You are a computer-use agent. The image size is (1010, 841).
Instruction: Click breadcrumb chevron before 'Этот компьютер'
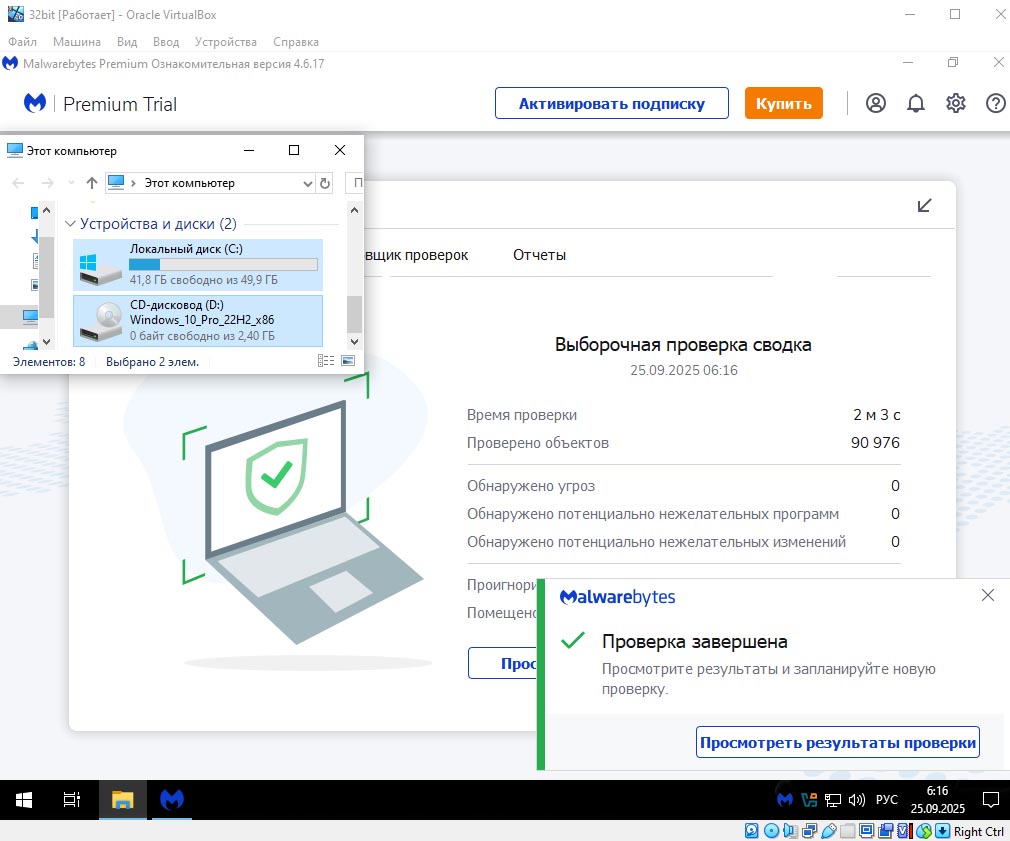(x=133, y=184)
